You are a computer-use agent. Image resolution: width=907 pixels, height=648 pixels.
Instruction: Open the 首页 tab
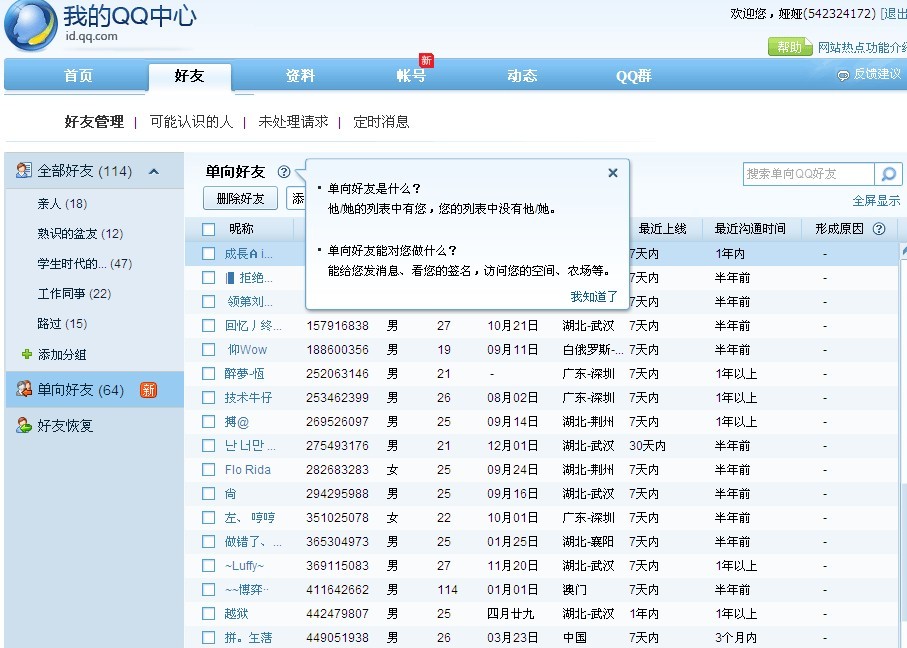pyautogui.click(x=78, y=76)
